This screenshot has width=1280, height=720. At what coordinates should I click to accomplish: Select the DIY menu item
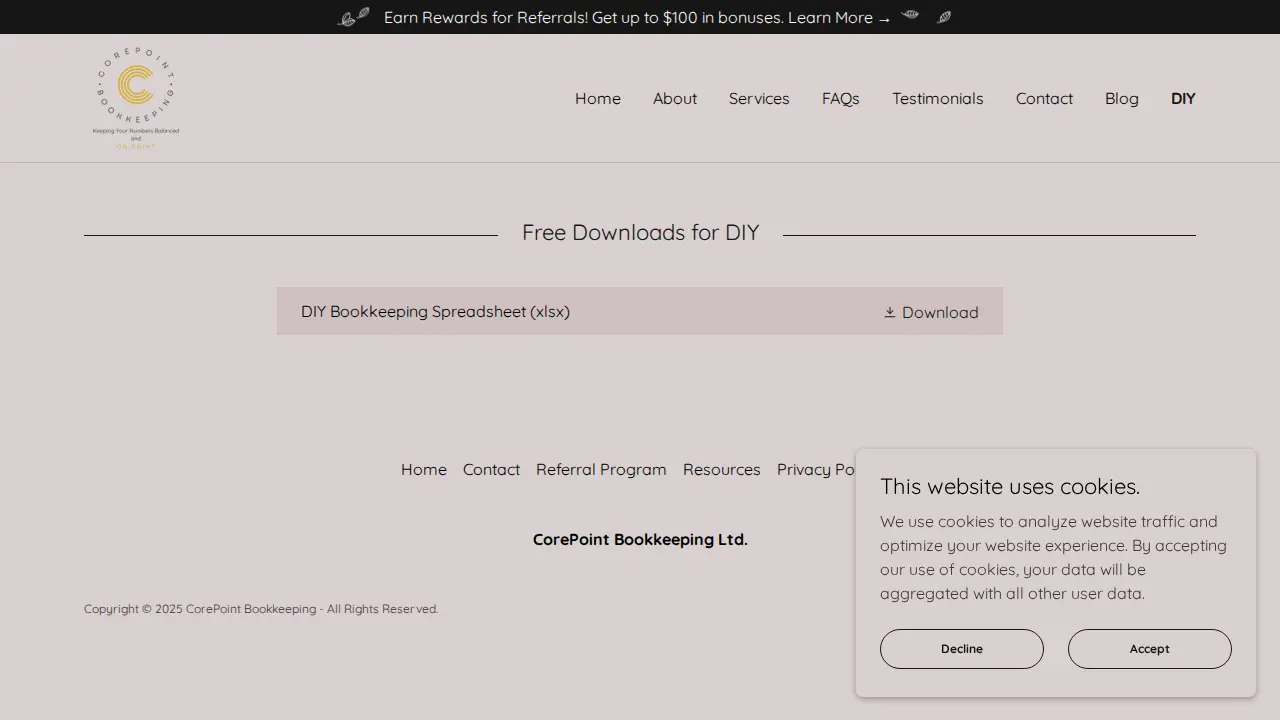[1183, 98]
